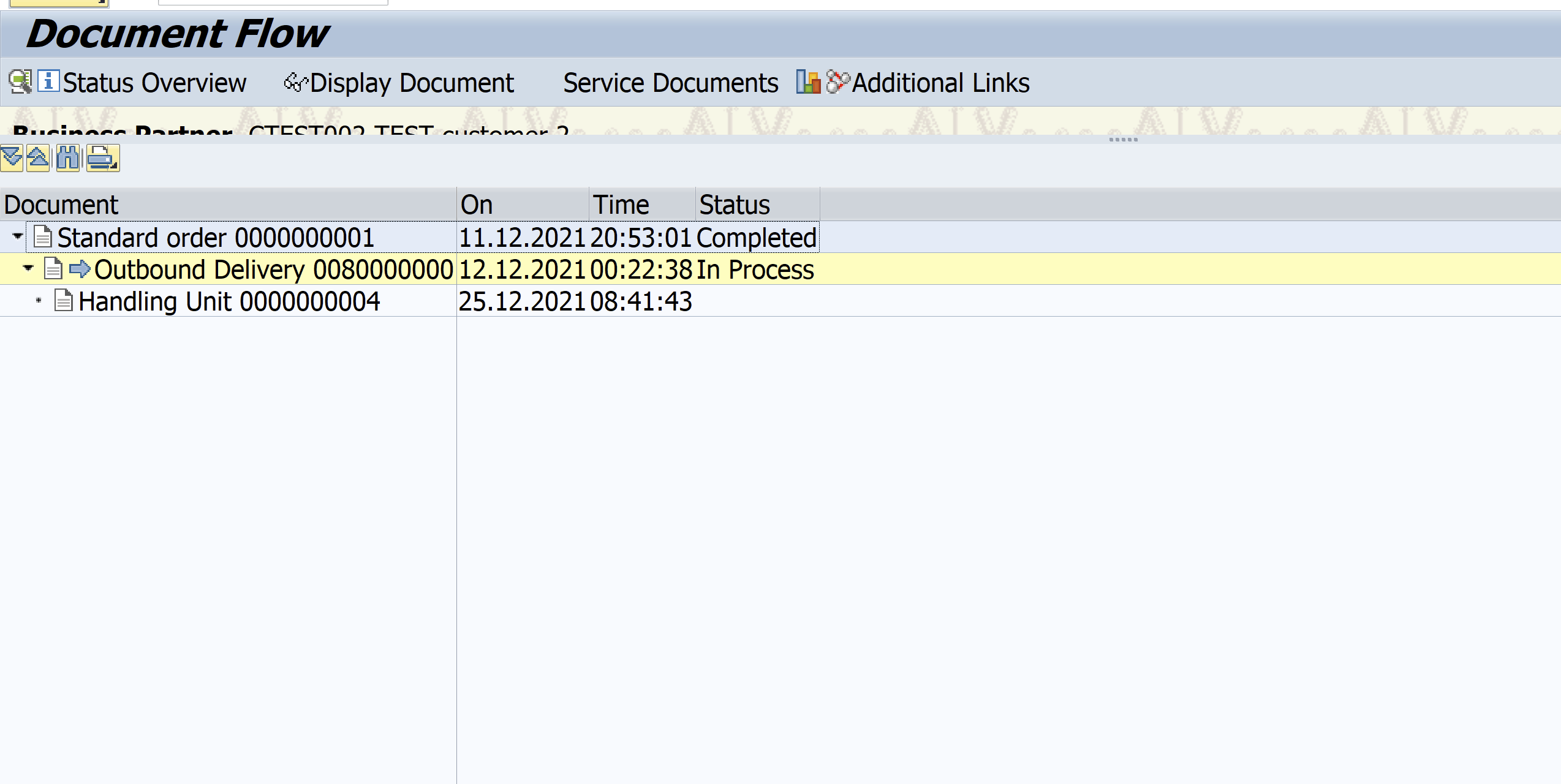The image size is (1561, 784).
Task: Click the Completed status cell
Action: [x=757, y=238]
